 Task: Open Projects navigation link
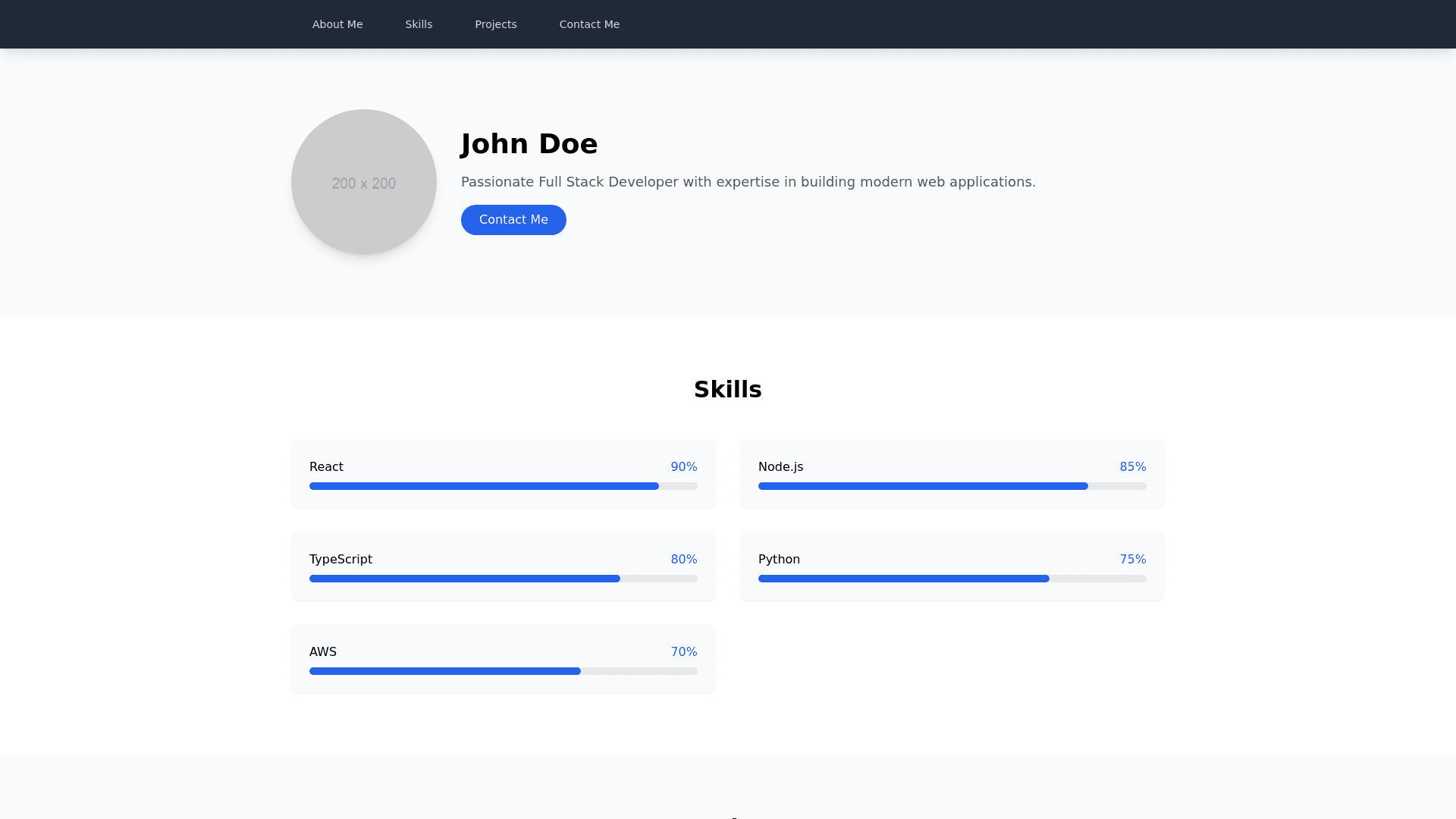click(496, 24)
